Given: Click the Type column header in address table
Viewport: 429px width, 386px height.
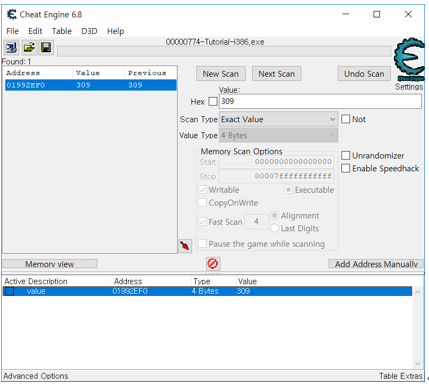Looking at the screenshot, I should (x=202, y=281).
